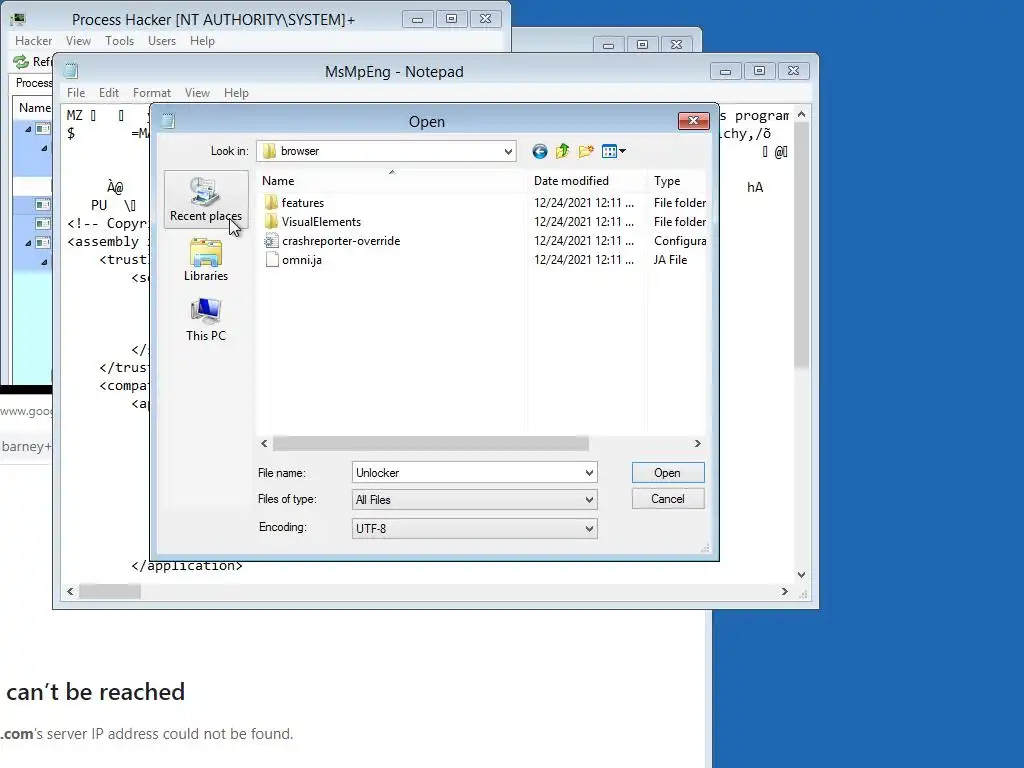The image size is (1024, 768).
Task: Open the File menu in Notepad
Action: (76, 93)
